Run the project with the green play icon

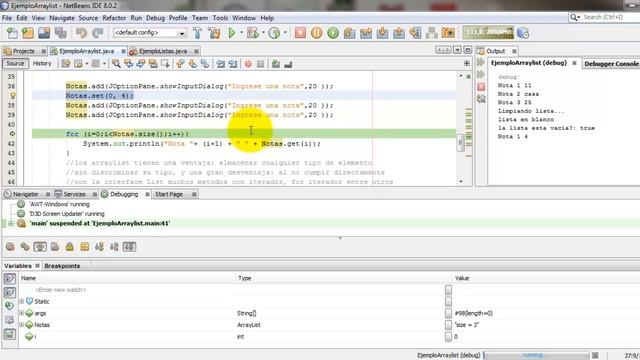click(232, 33)
